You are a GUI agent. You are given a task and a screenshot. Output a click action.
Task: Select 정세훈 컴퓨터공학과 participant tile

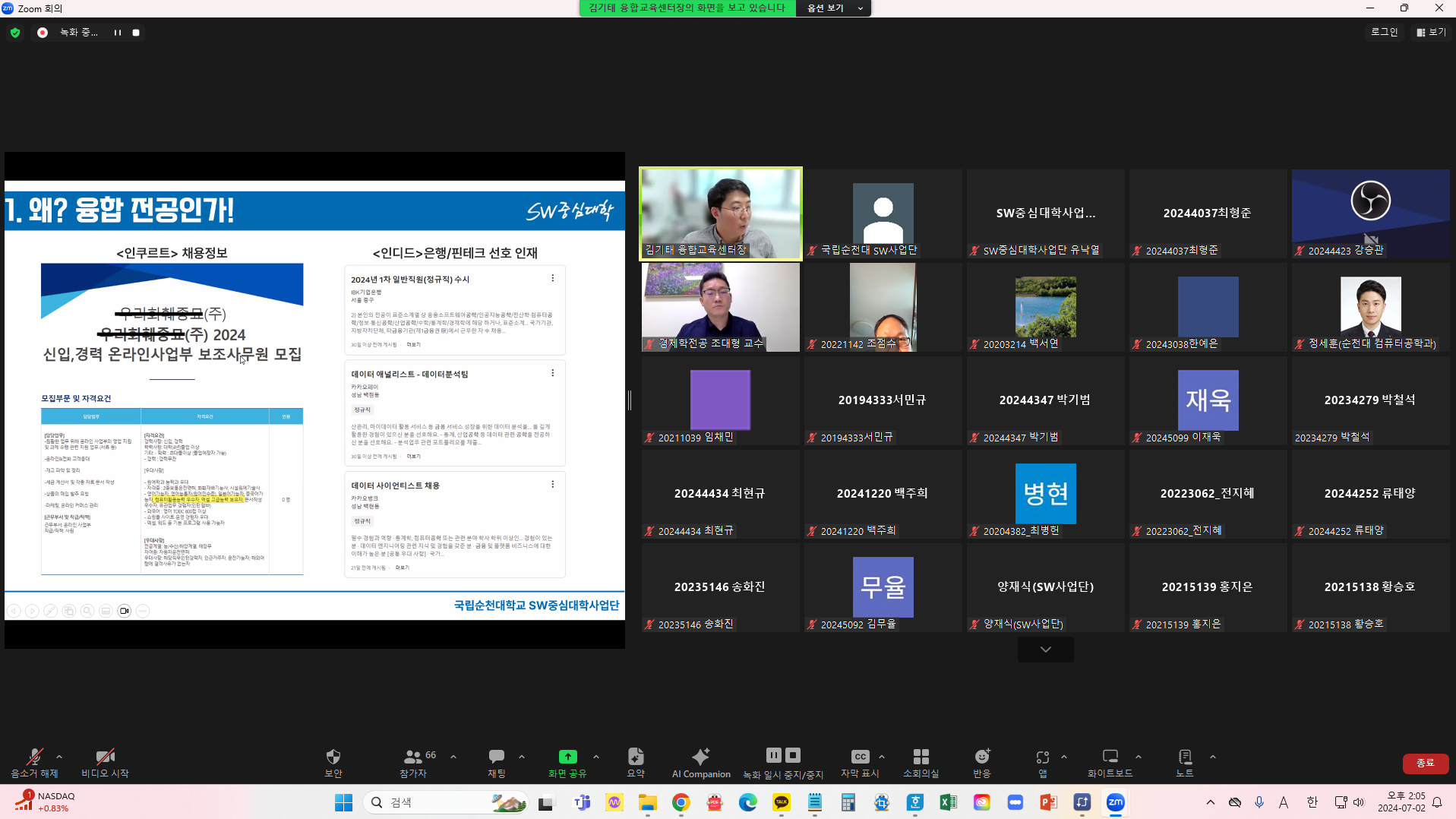point(1371,307)
